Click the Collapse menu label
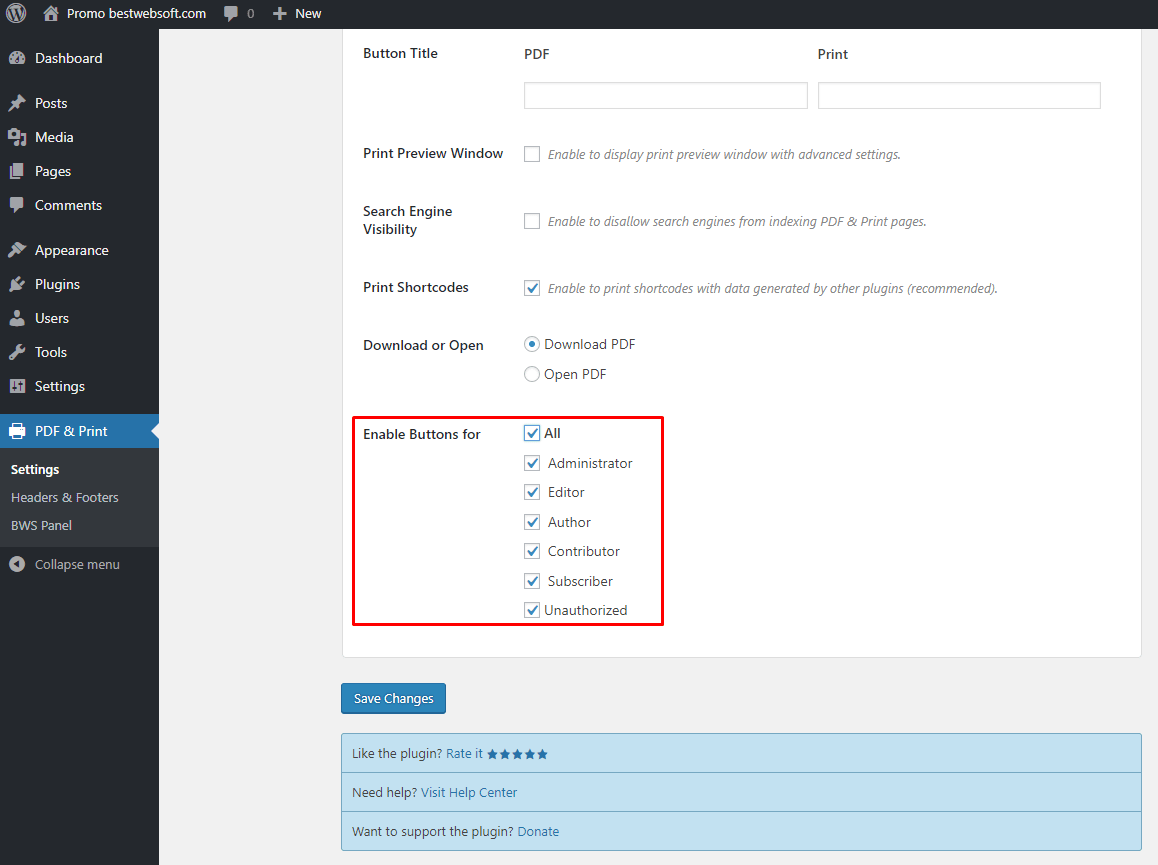 tap(77, 564)
